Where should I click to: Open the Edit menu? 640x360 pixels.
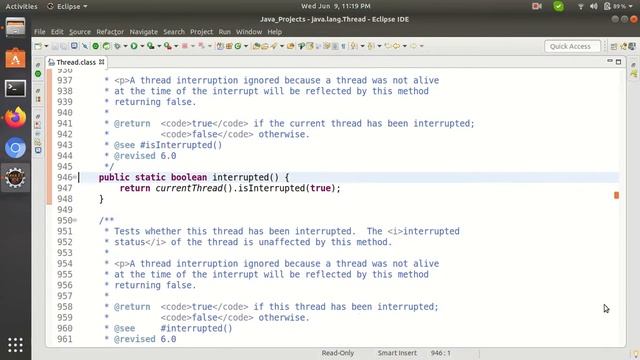57,32
